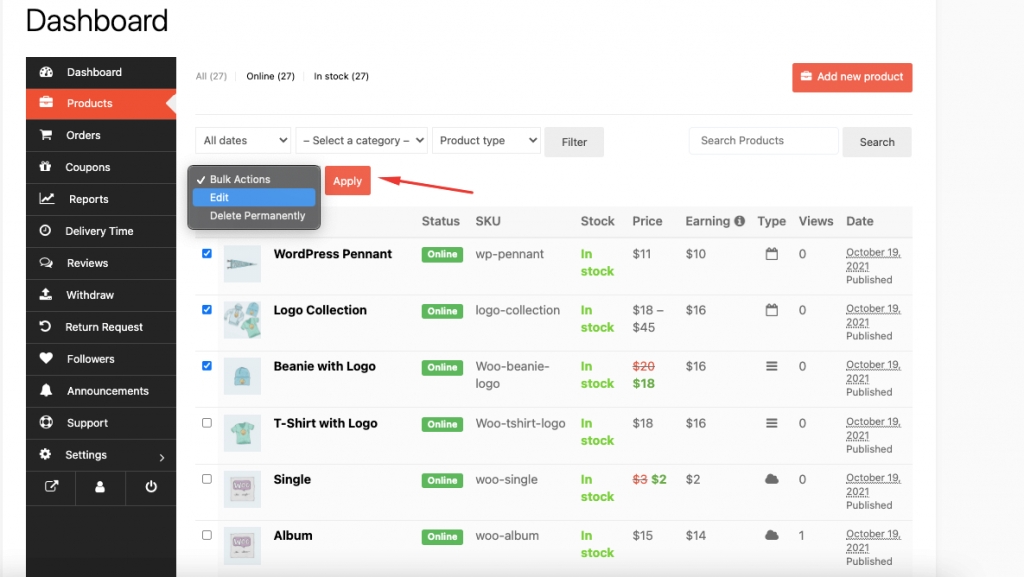Uncheck the WordPress Pennant row checkbox
The width and height of the screenshot is (1024, 577).
(x=206, y=254)
